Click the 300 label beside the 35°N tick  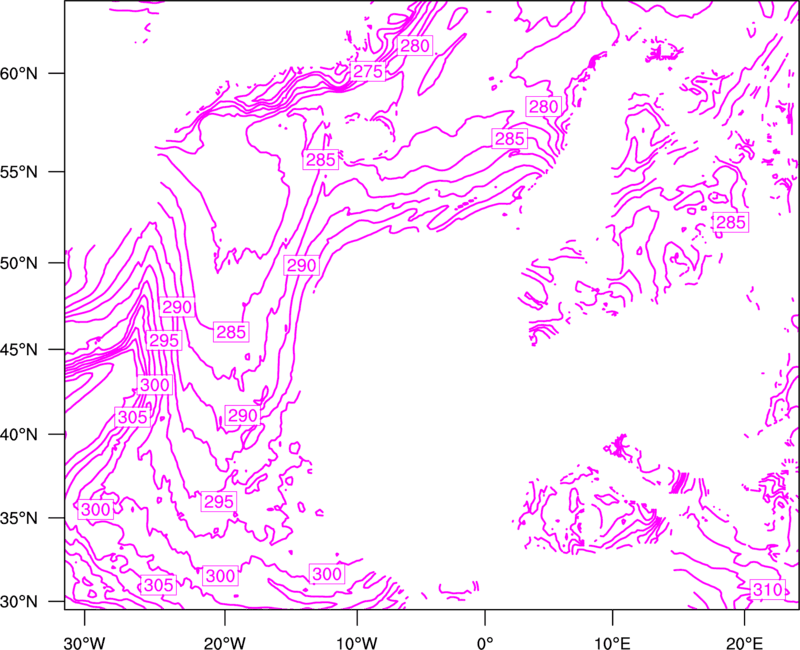[x=95, y=509]
